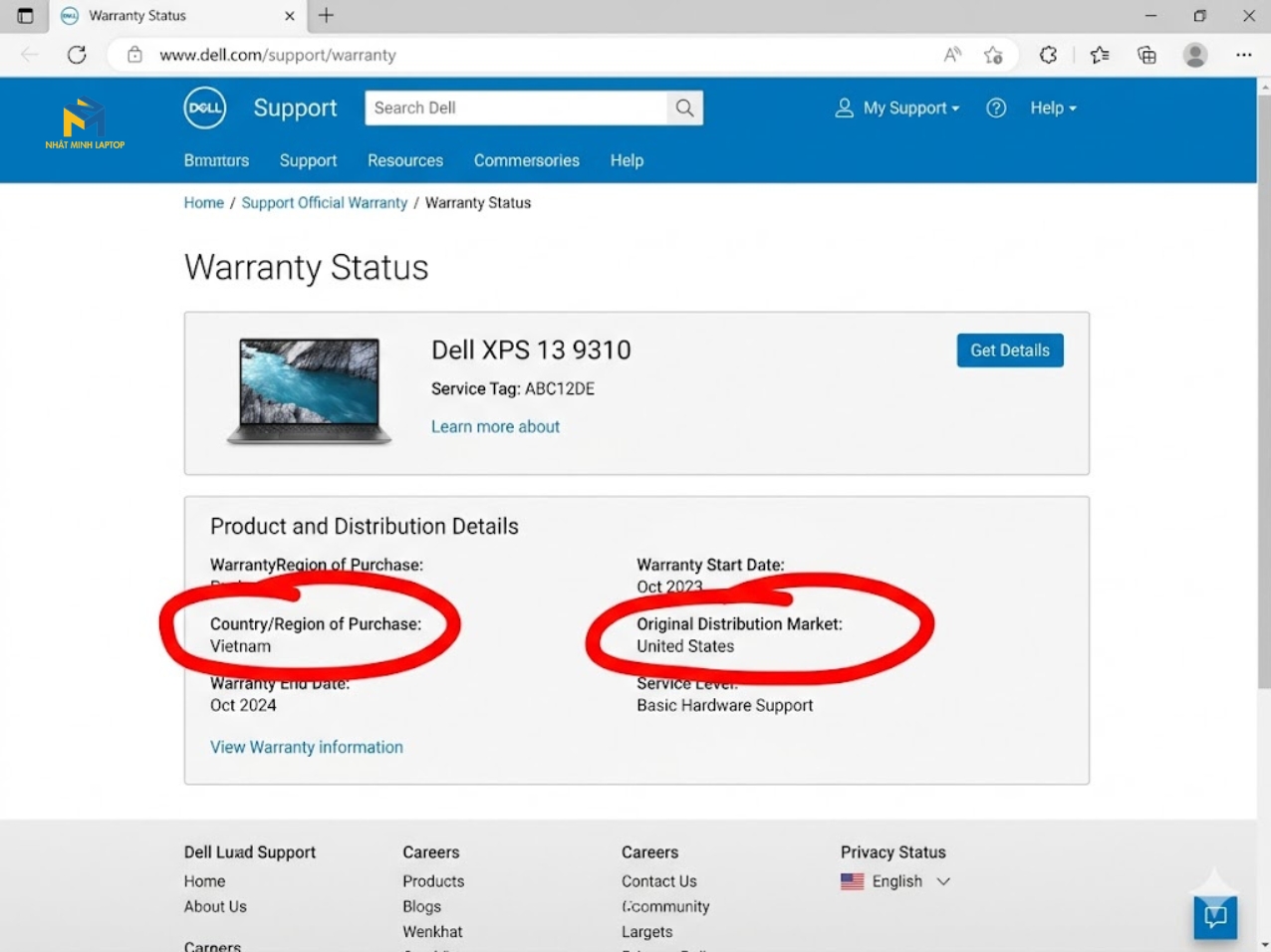
Task: Click the Dell XPS 13 laptop image
Action: click(x=309, y=390)
